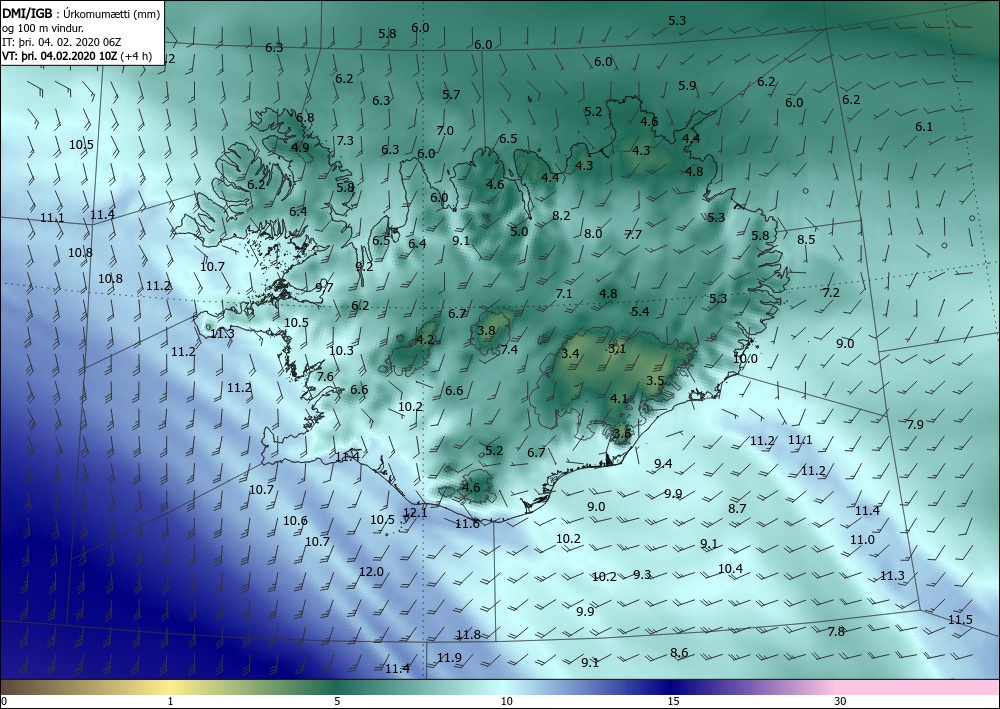Click the map value 11.8
The image size is (1000, 709).
[x=468, y=634]
